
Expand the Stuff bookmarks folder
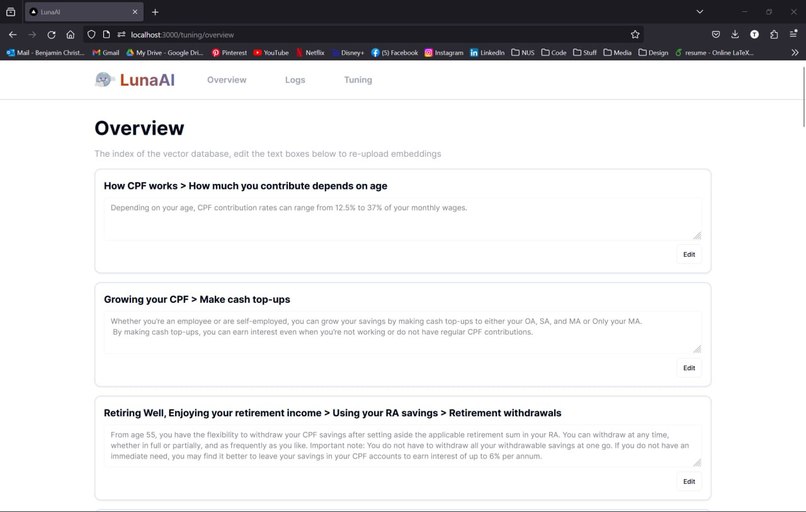[585, 52]
